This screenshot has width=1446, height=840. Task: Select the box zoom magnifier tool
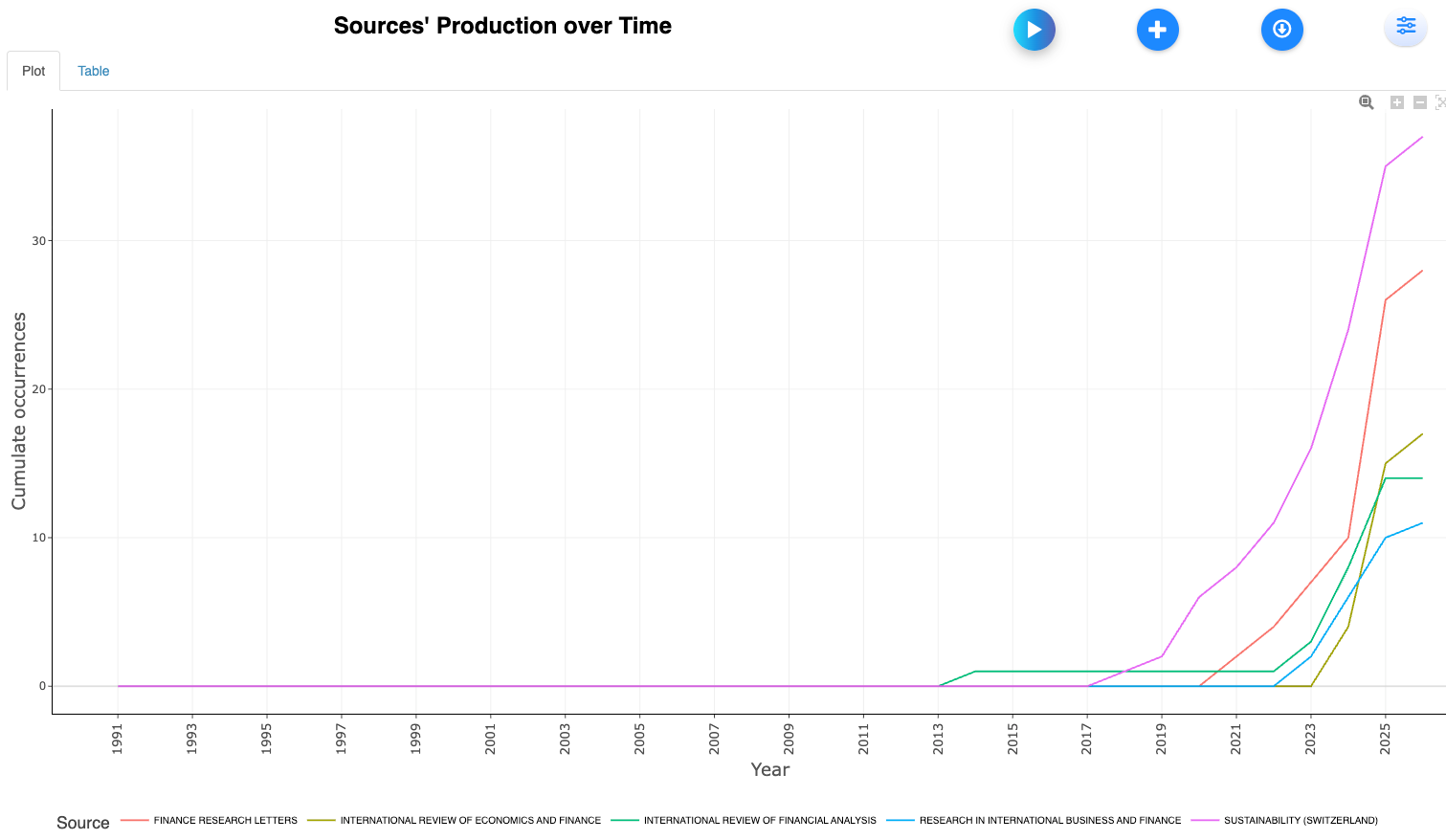pos(1367,102)
